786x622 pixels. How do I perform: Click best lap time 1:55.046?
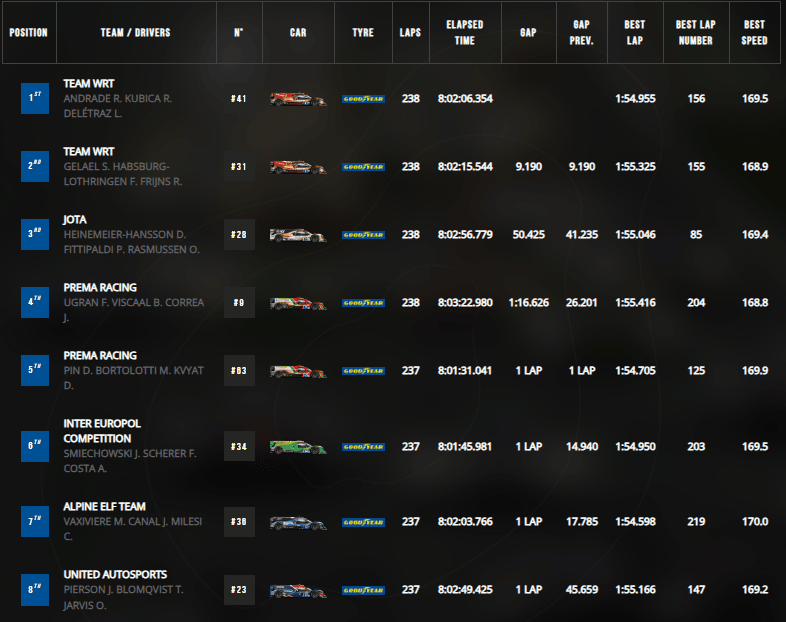[x=635, y=235]
